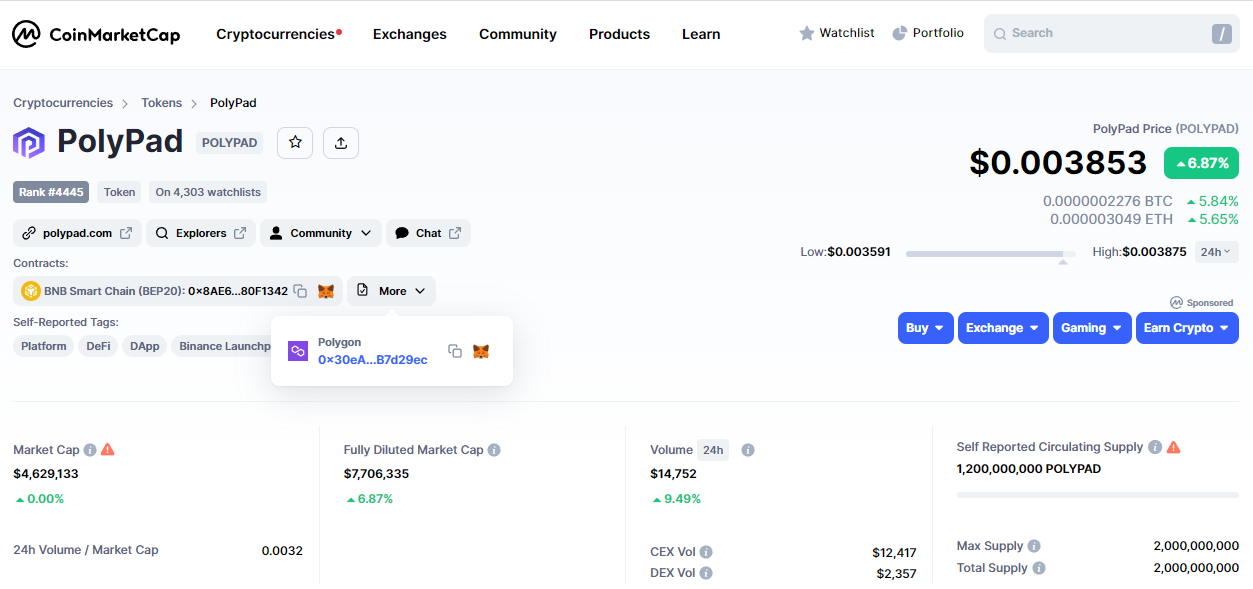
Task: Click the Token type badge
Action: 120,192
